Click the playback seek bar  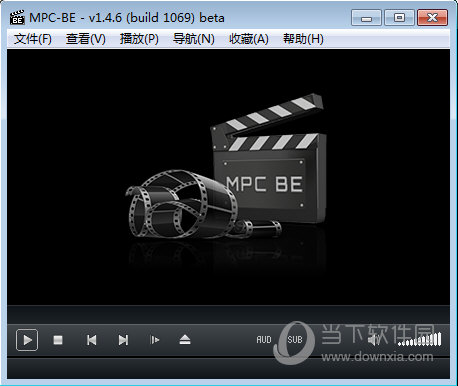click(x=228, y=314)
